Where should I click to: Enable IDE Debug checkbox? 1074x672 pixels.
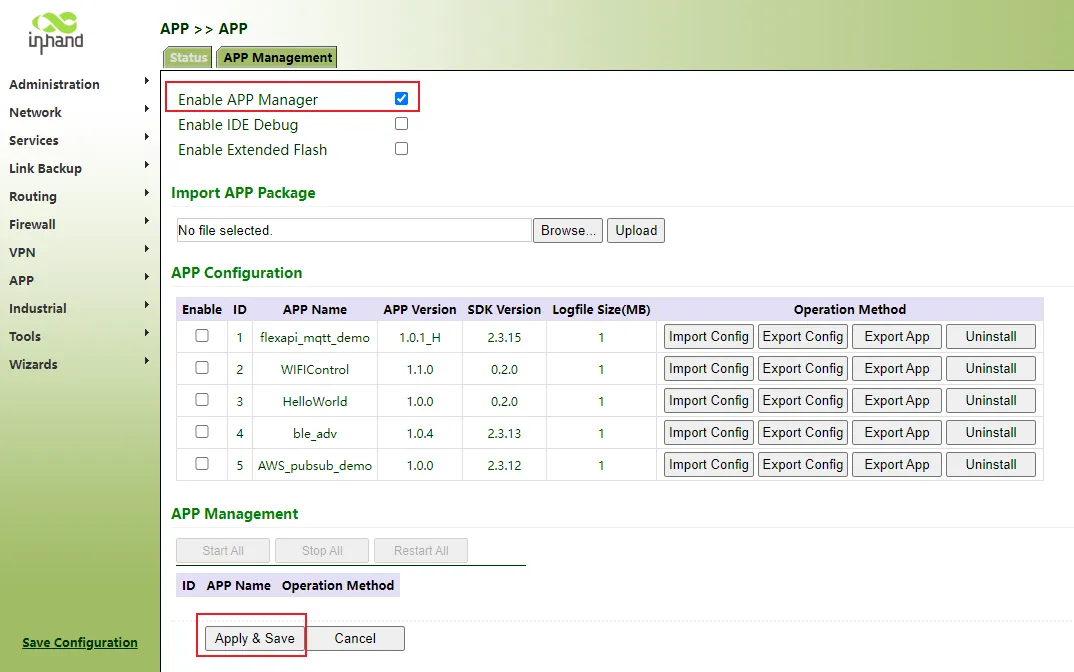(x=401, y=123)
